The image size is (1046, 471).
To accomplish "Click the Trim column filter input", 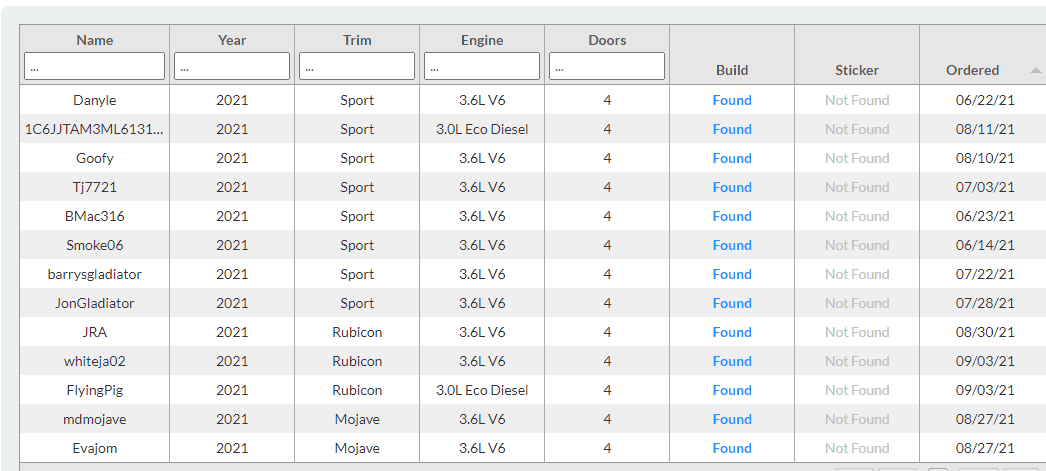I will tap(357, 66).
